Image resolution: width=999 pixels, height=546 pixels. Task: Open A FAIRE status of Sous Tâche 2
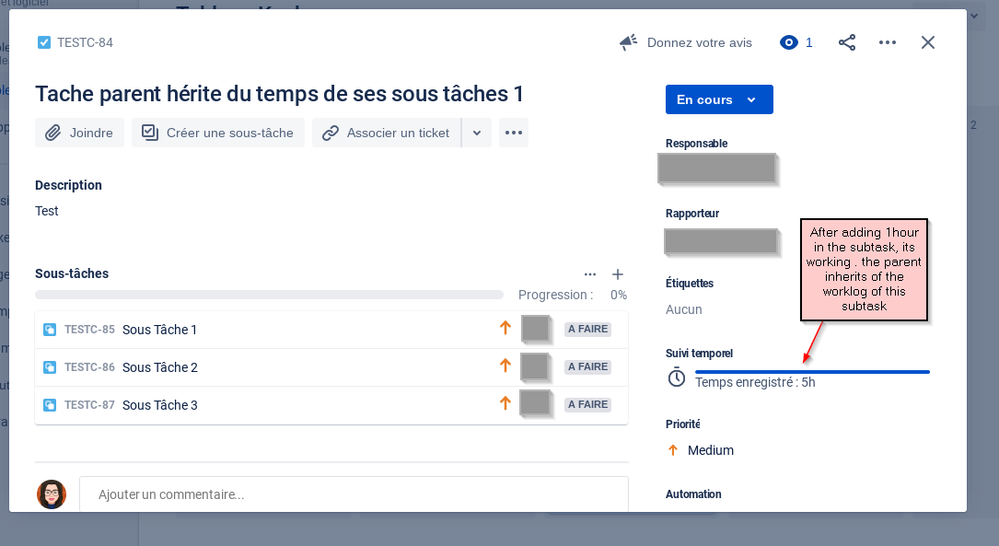point(587,367)
